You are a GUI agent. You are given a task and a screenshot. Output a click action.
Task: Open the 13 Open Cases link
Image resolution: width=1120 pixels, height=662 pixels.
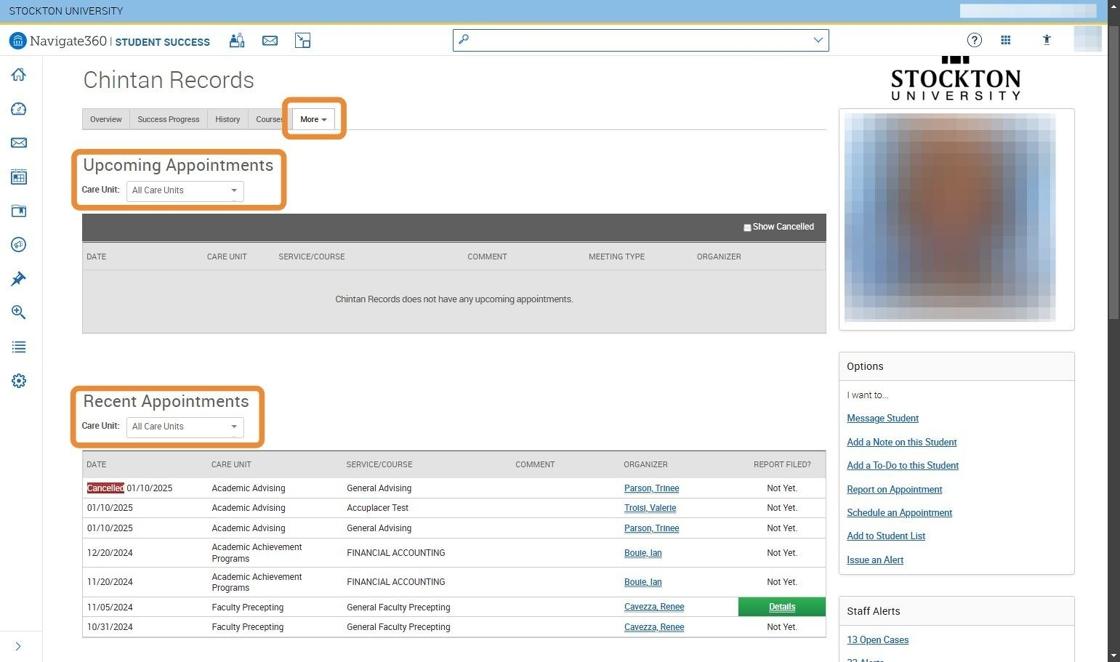click(x=878, y=640)
